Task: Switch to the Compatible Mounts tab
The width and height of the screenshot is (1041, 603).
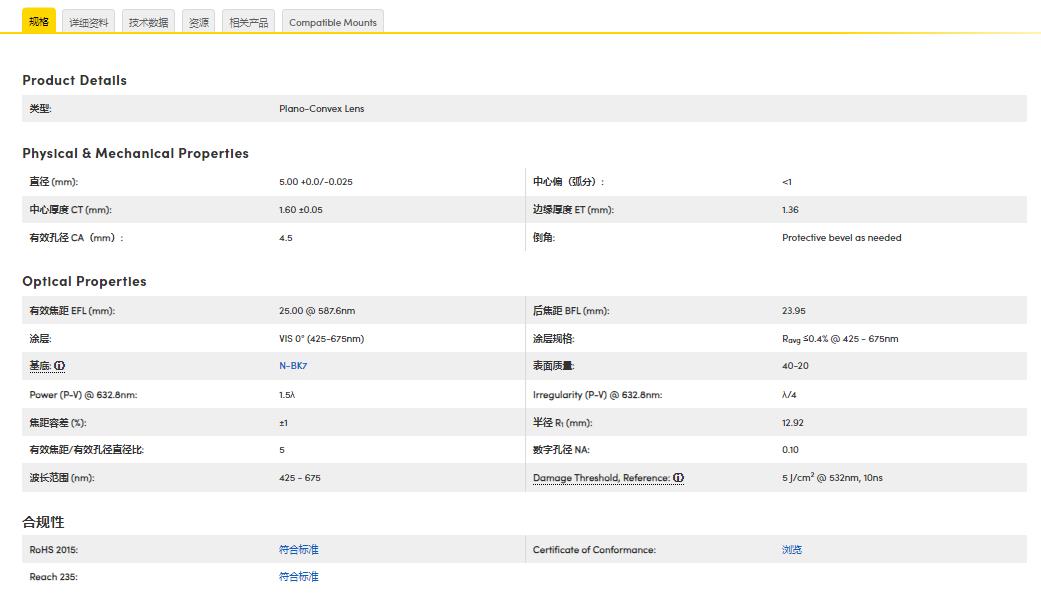Action: pyautogui.click(x=333, y=22)
